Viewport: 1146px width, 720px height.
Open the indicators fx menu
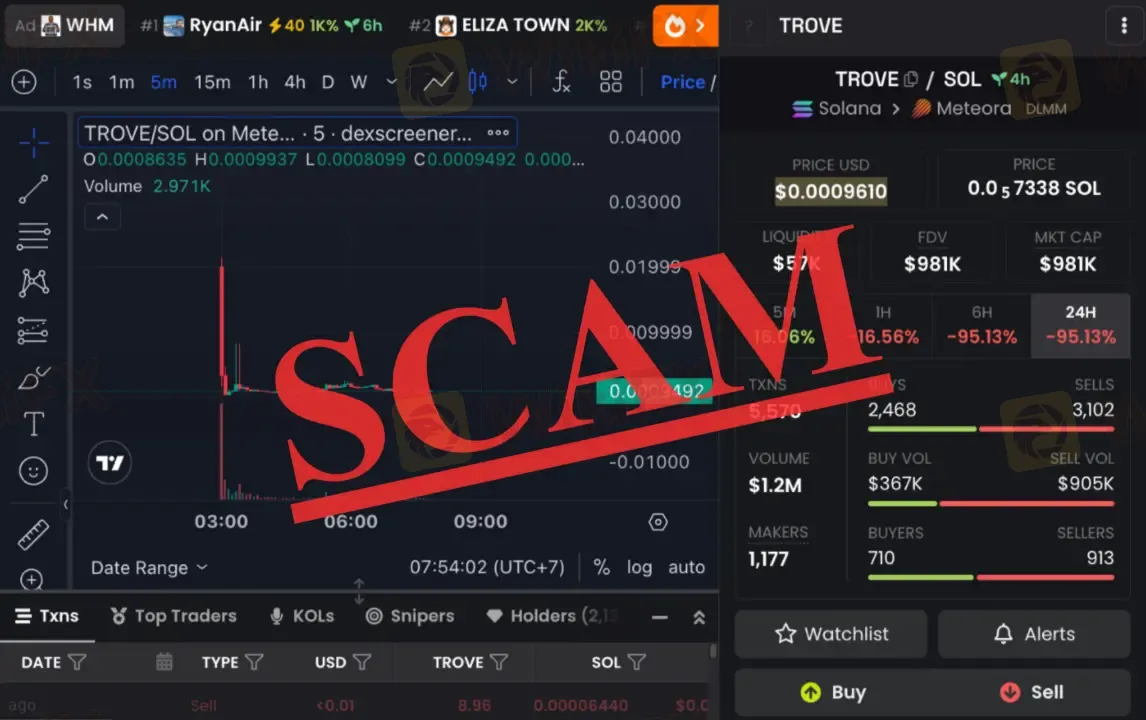(x=561, y=82)
